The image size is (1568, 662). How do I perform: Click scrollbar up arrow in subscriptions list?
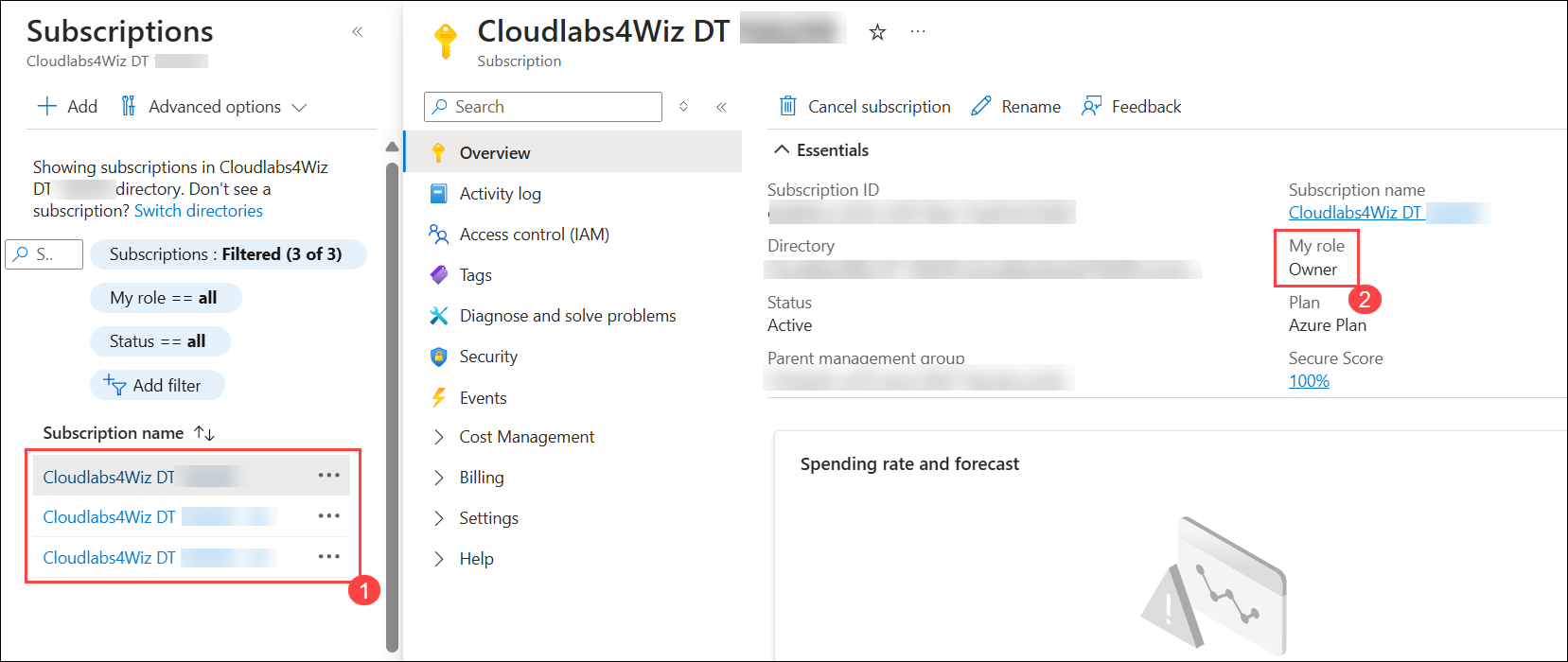pyautogui.click(x=393, y=147)
